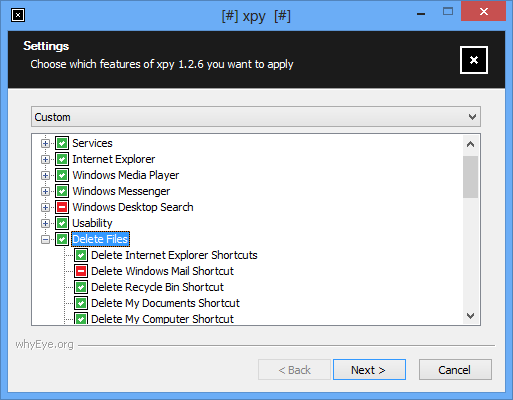Toggle the Delete Files checkbox
This screenshot has width=513, height=400.
coord(62,239)
